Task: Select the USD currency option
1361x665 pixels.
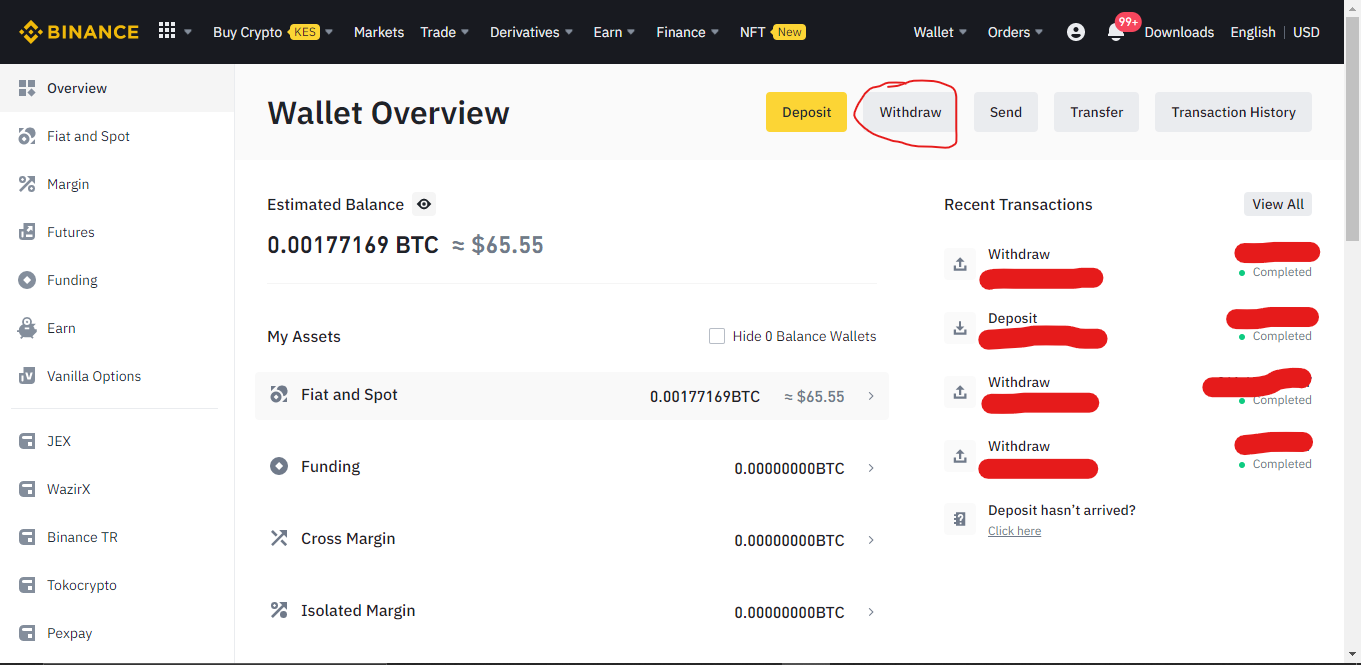Action: (1306, 32)
